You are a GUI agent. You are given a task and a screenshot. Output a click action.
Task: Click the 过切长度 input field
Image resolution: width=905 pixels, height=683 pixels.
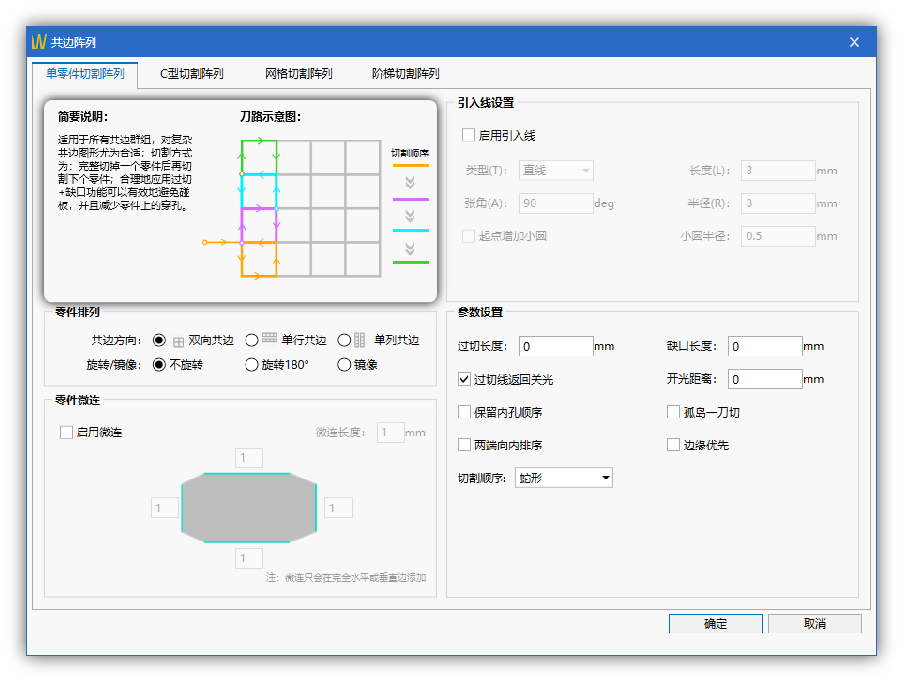[x=556, y=347]
